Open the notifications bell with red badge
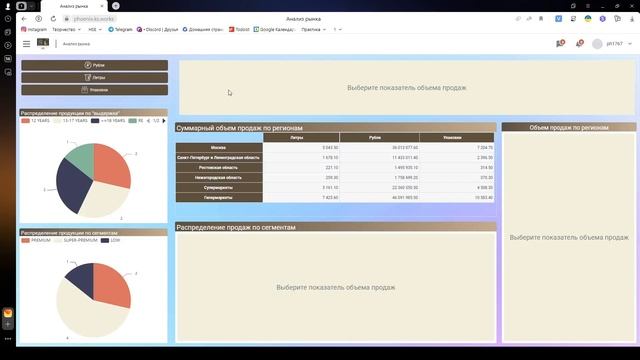This screenshot has height=360, width=640. pos(579,43)
